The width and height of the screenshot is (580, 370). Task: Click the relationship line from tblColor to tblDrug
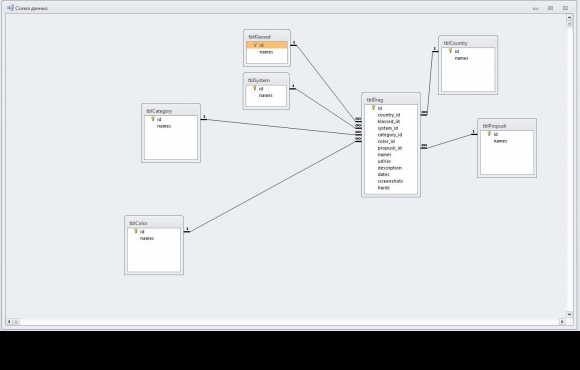coord(273,187)
